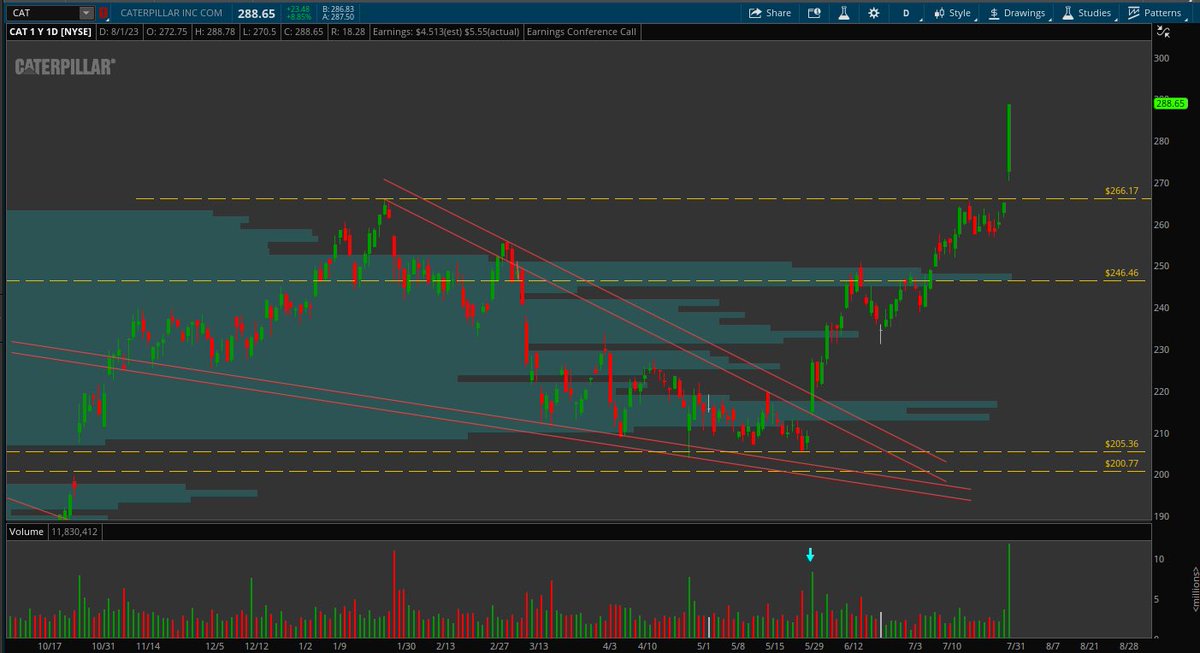Click the CAT symbol input field

[x=41, y=14]
